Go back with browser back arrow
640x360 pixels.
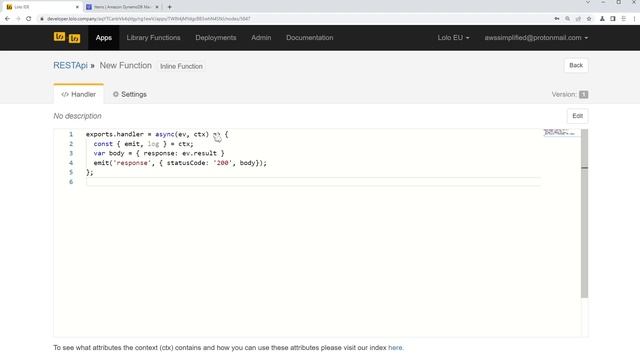pyautogui.click(x=7, y=19)
